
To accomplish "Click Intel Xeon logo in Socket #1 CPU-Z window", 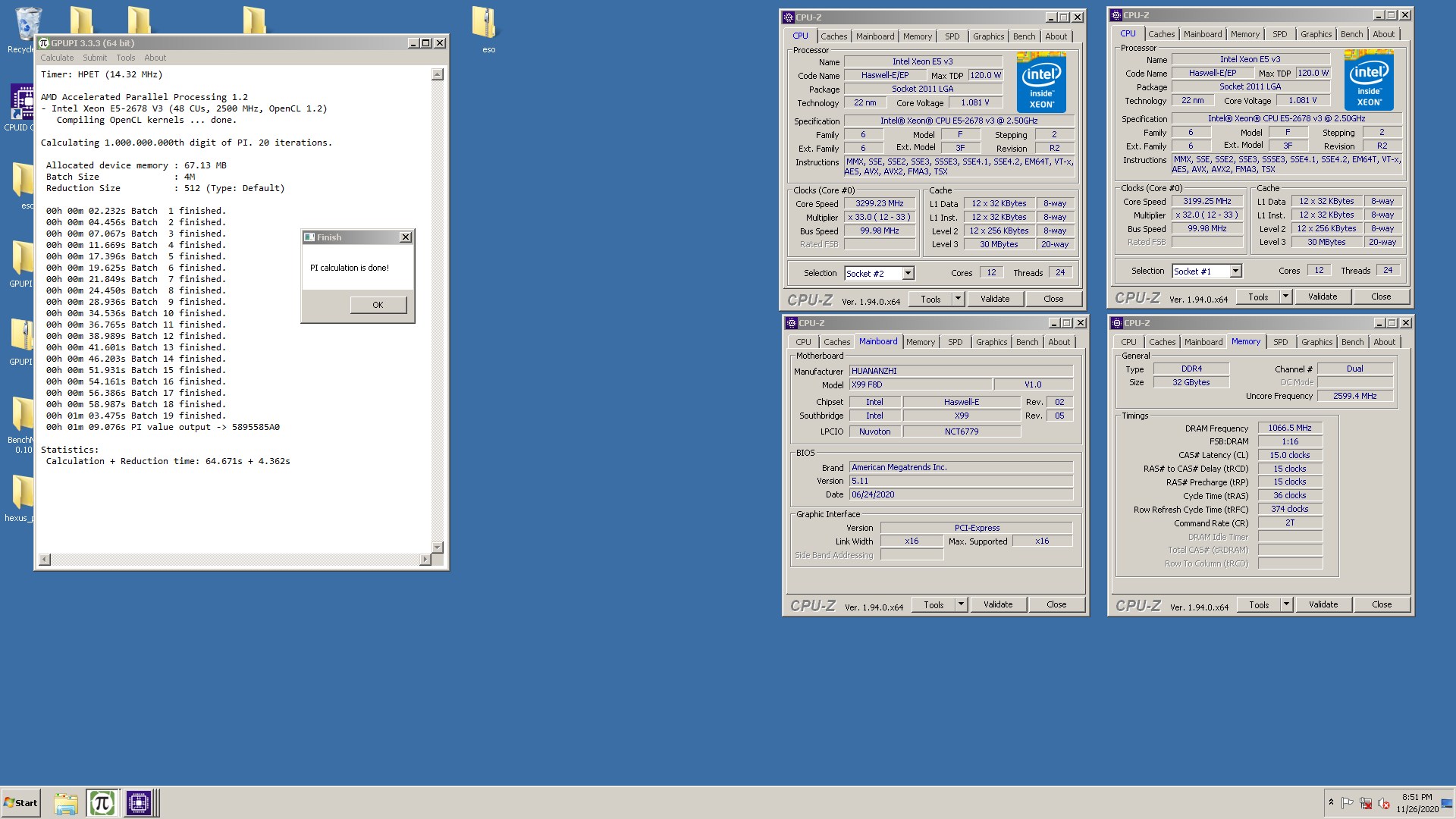I will pyautogui.click(x=1369, y=80).
